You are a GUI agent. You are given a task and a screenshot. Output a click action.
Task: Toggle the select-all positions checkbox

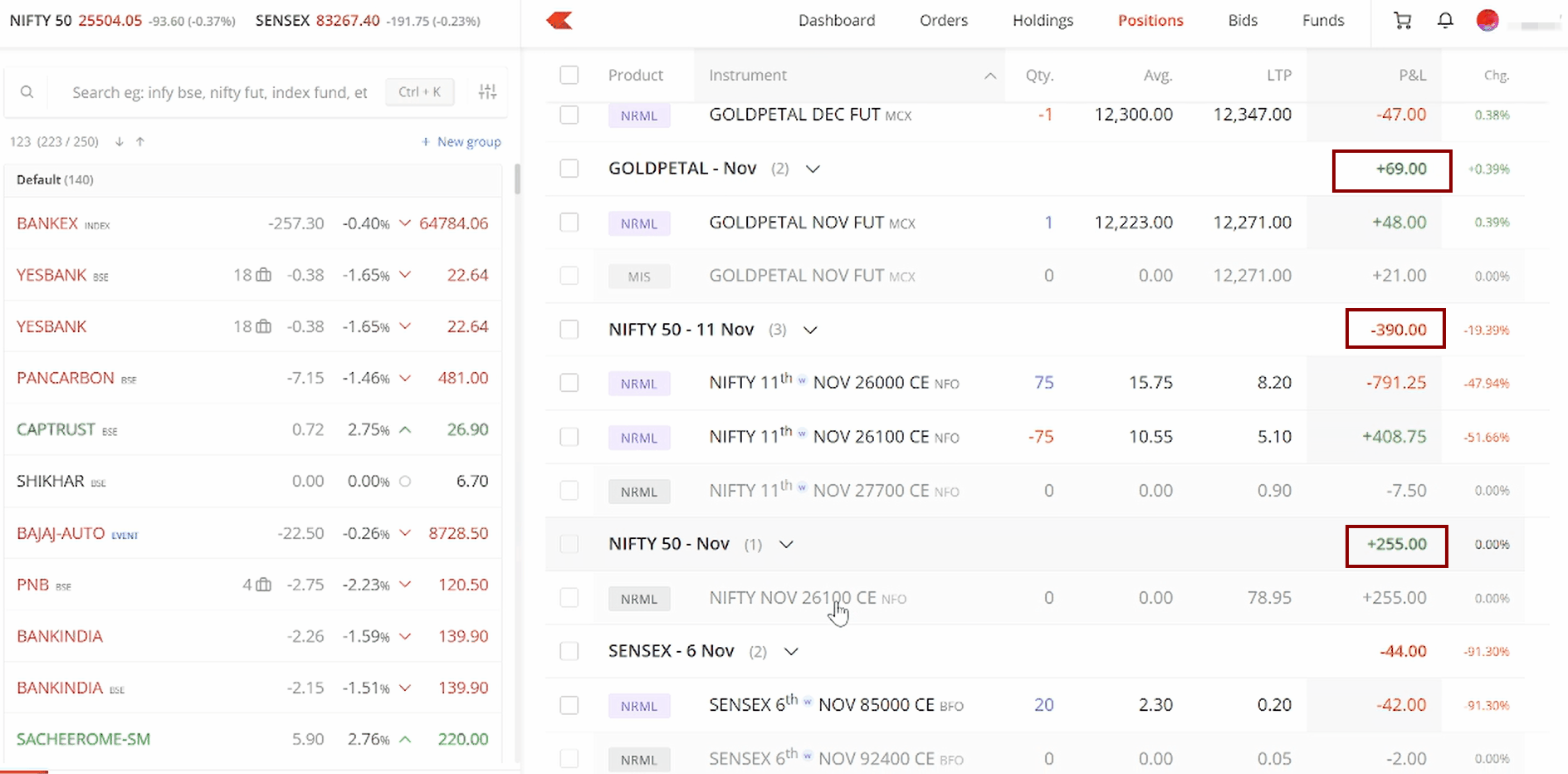pyautogui.click(x=569, y=75)
